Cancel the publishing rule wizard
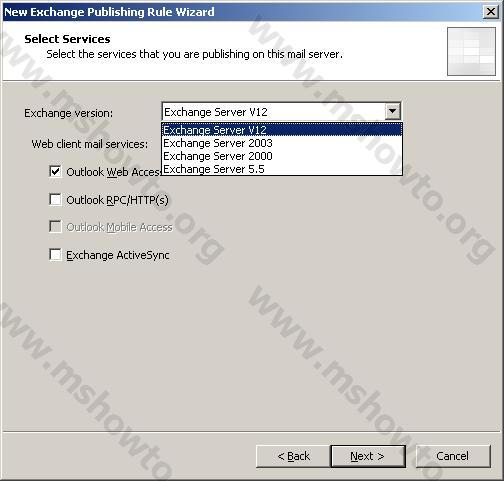 click(453, 456)
